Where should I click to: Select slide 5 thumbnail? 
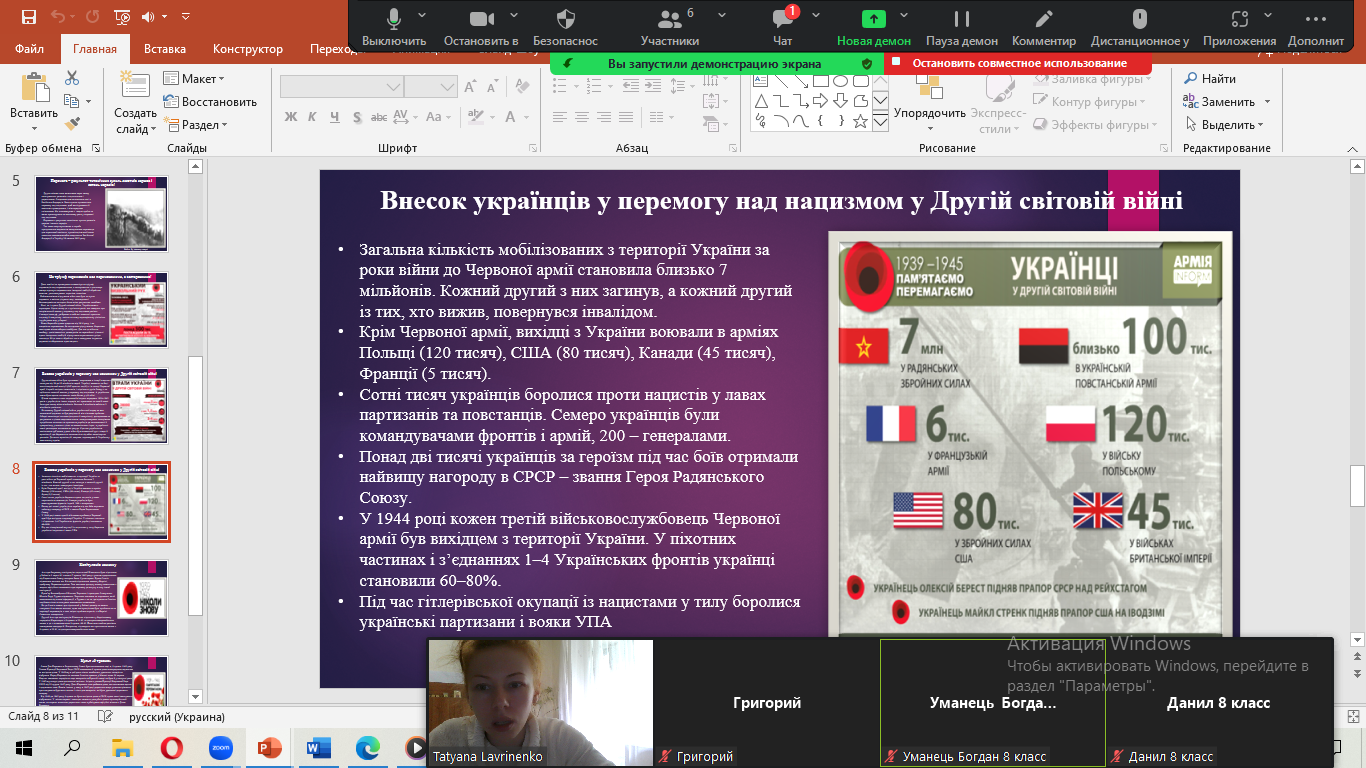click(x=101, y=213)
